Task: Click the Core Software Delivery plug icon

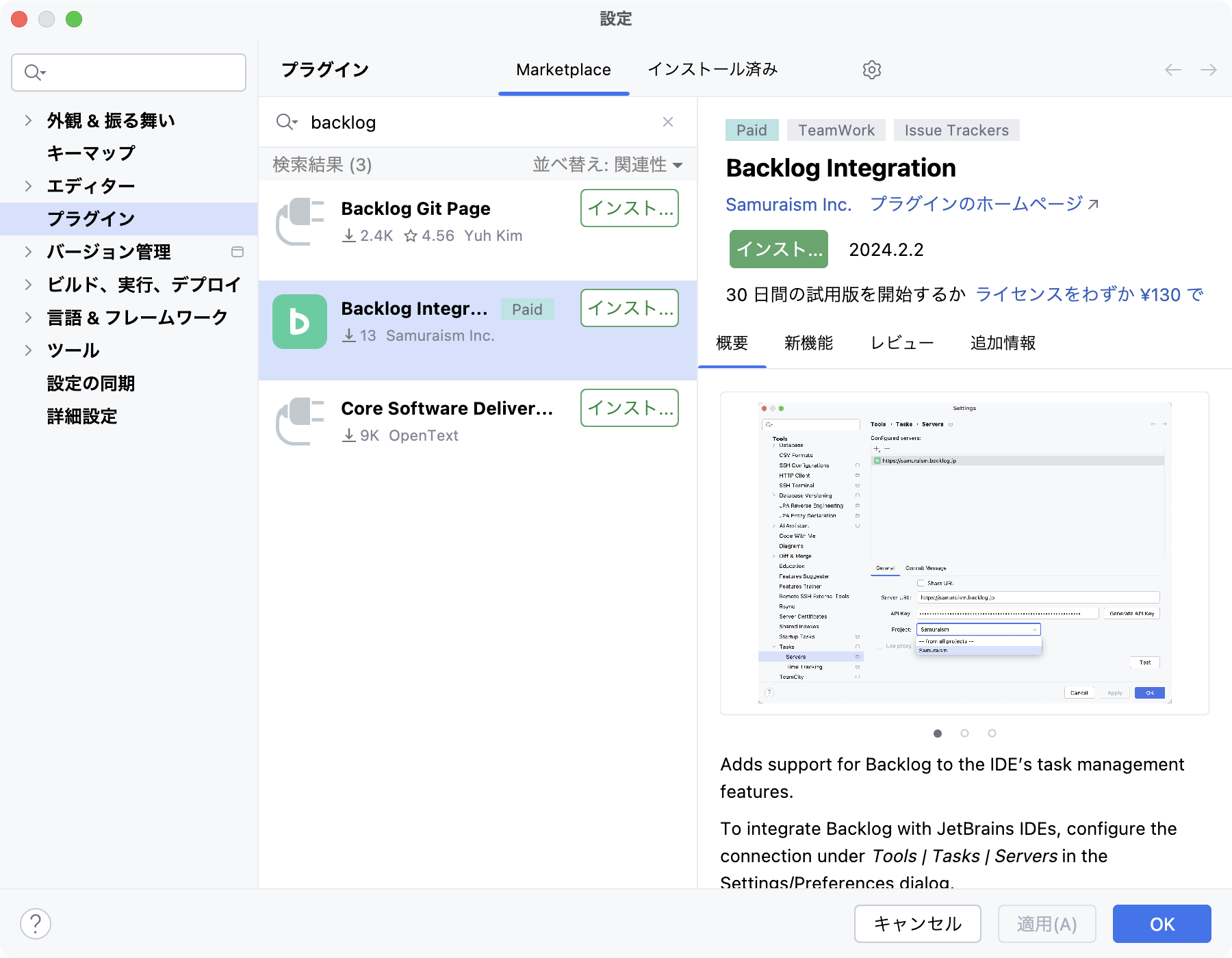Action: (x=300, y=422)
